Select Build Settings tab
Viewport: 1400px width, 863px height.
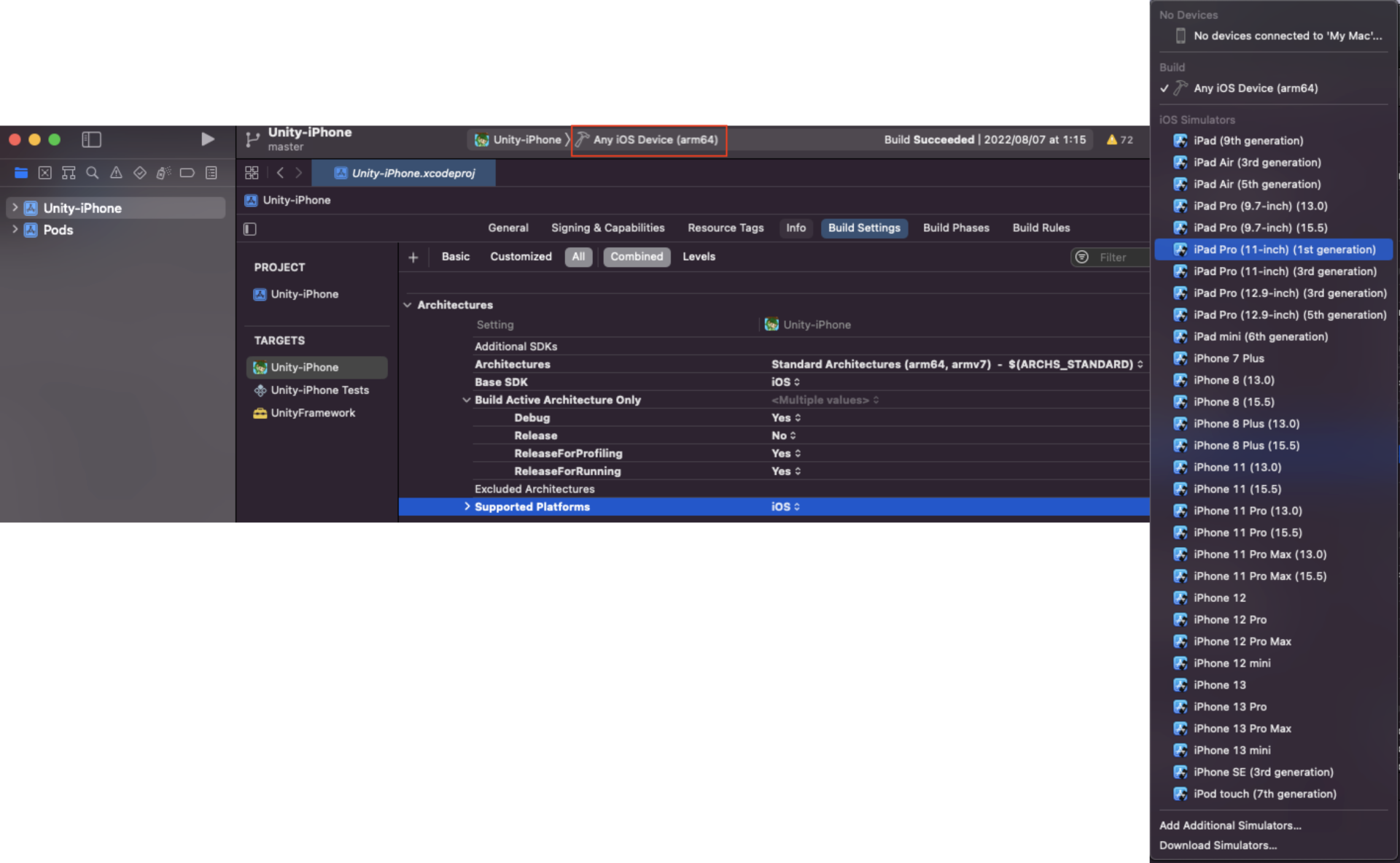coord(862,228)
